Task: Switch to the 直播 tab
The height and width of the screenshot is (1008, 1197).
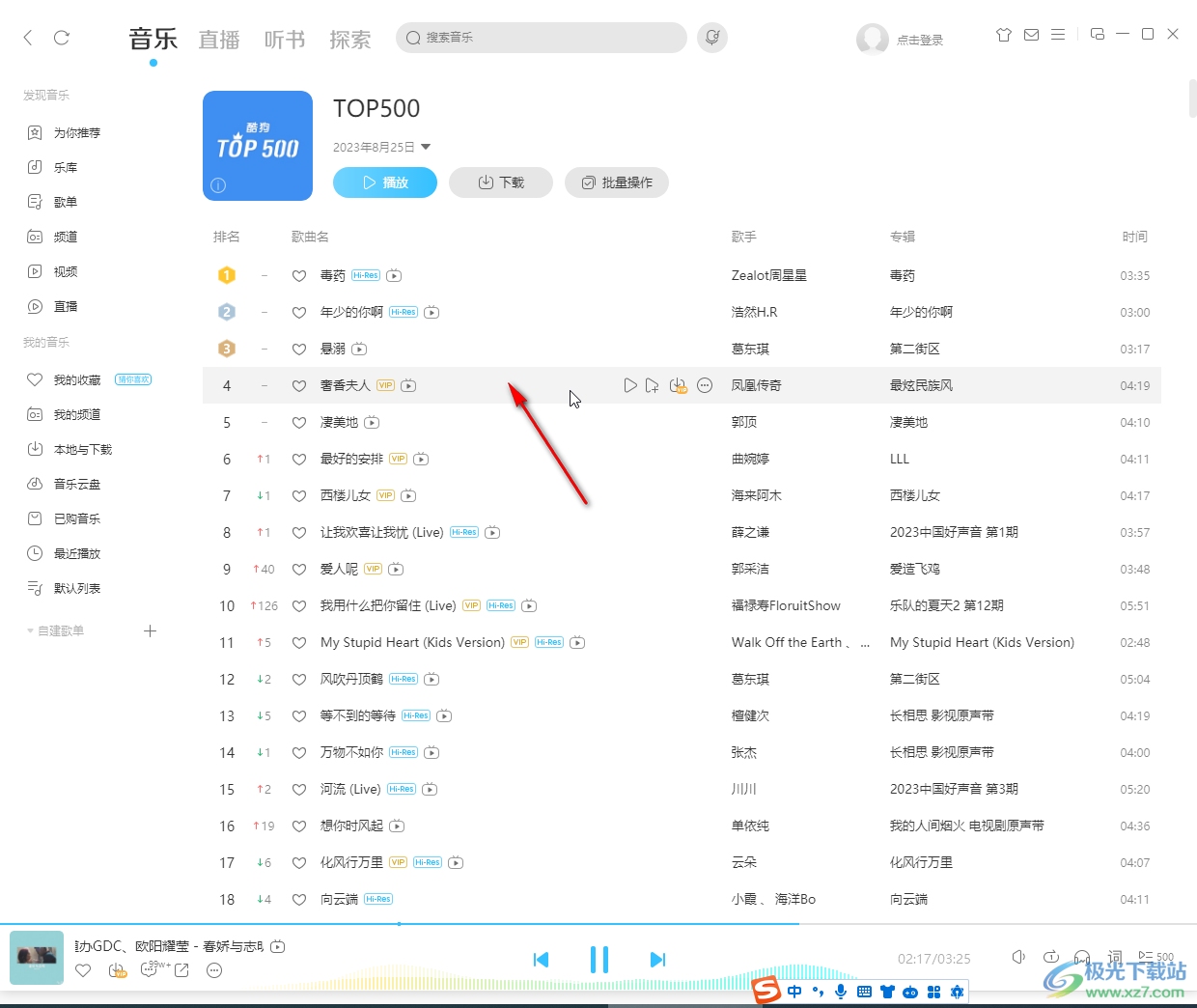Action: pyautogui.click(x=219, y=40)
